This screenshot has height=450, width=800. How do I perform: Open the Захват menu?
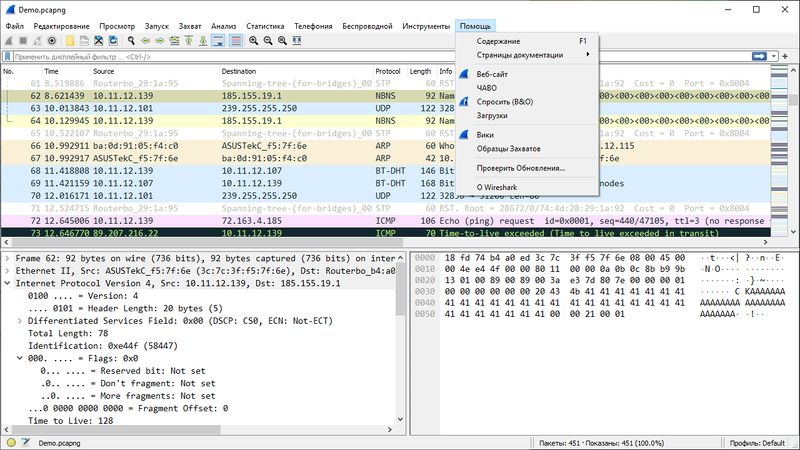click(x=190, y=26)
